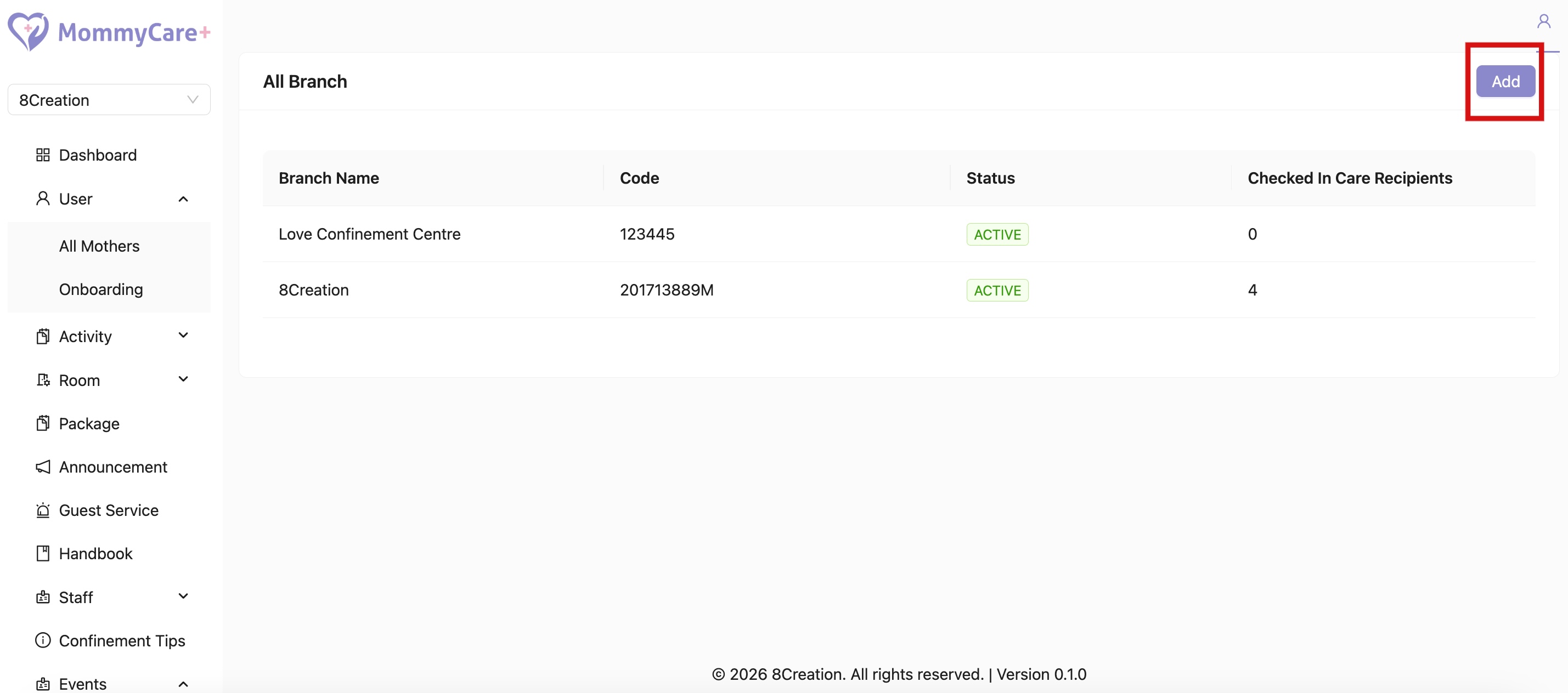The width and height of the screenshot is (1568, 693).
Task: Click the Guest Service bell icon
Action: coord(43,510)
